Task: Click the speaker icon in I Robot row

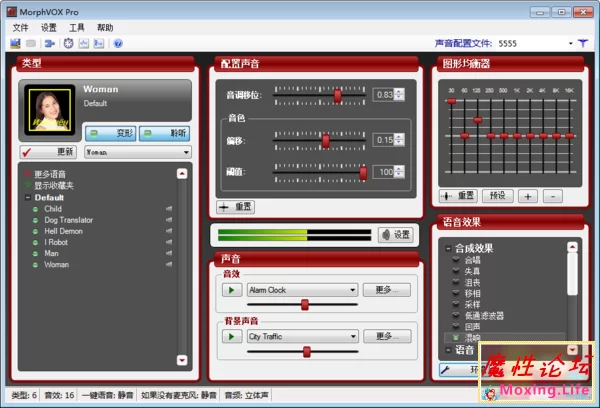Action: click(x=169, y=242)
